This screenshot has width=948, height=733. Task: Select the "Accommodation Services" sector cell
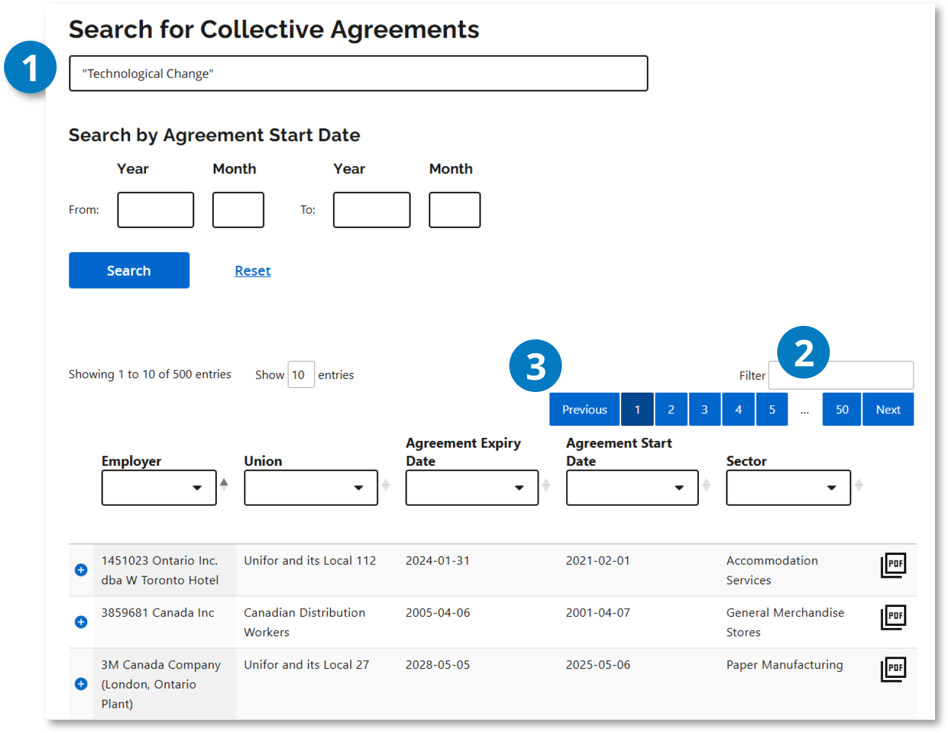click(772, 570)
